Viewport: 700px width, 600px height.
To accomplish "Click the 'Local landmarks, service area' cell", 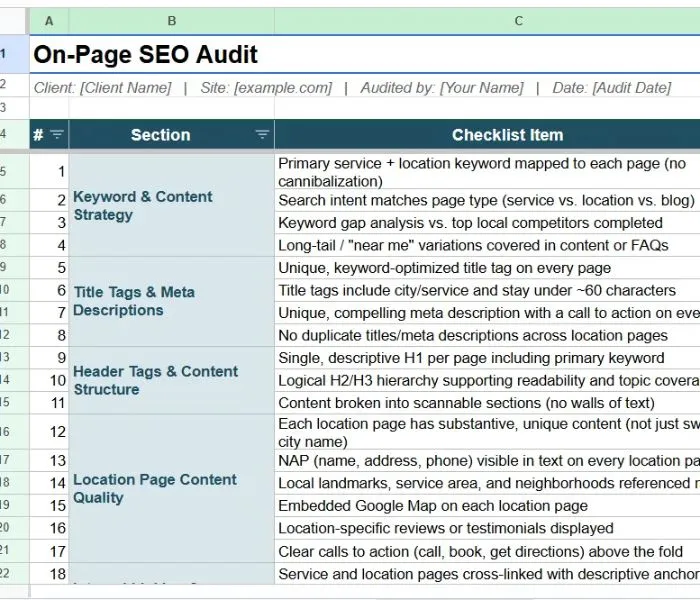I will pos(487,483).
